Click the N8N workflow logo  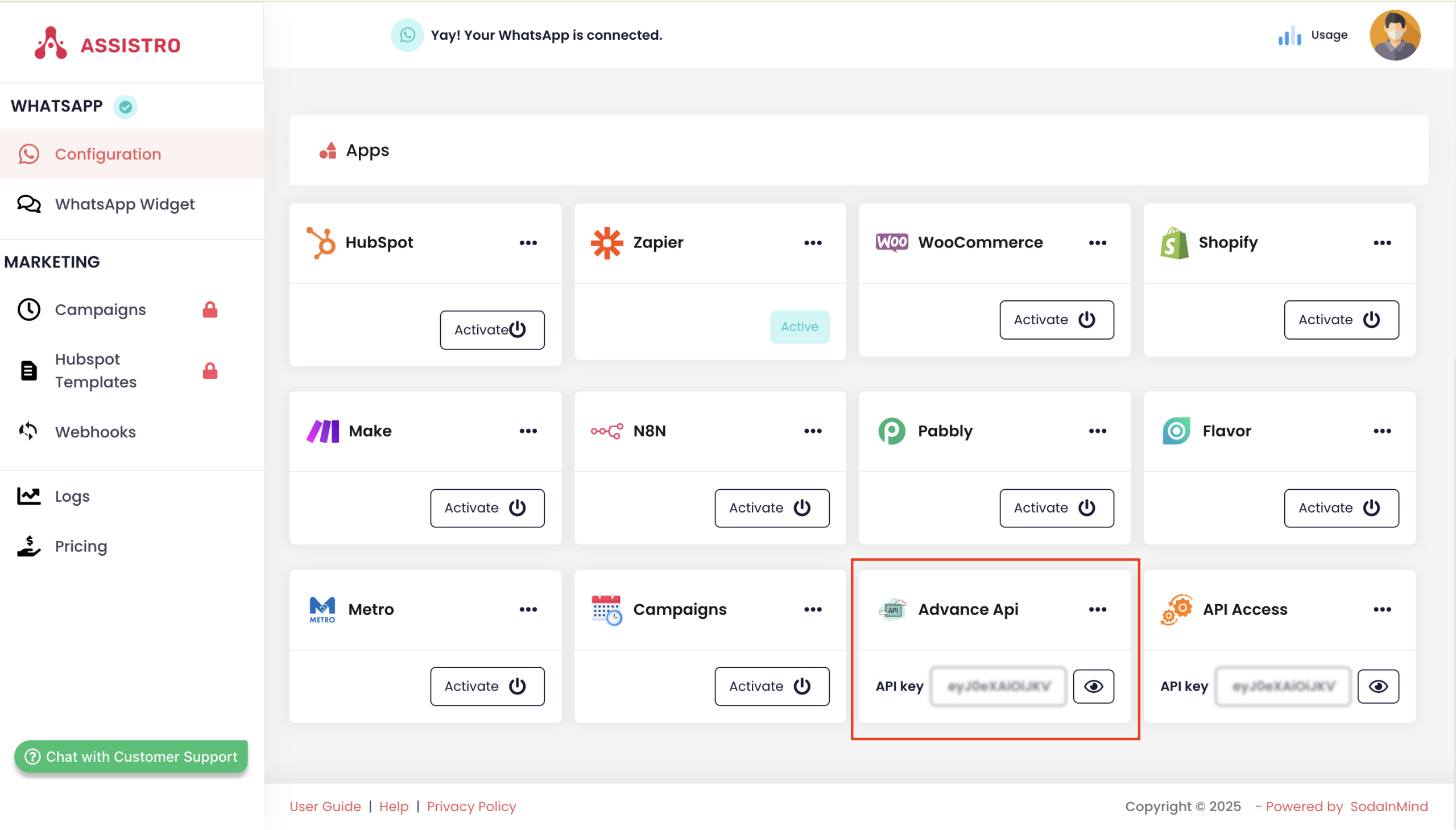(x=607, y=431)
